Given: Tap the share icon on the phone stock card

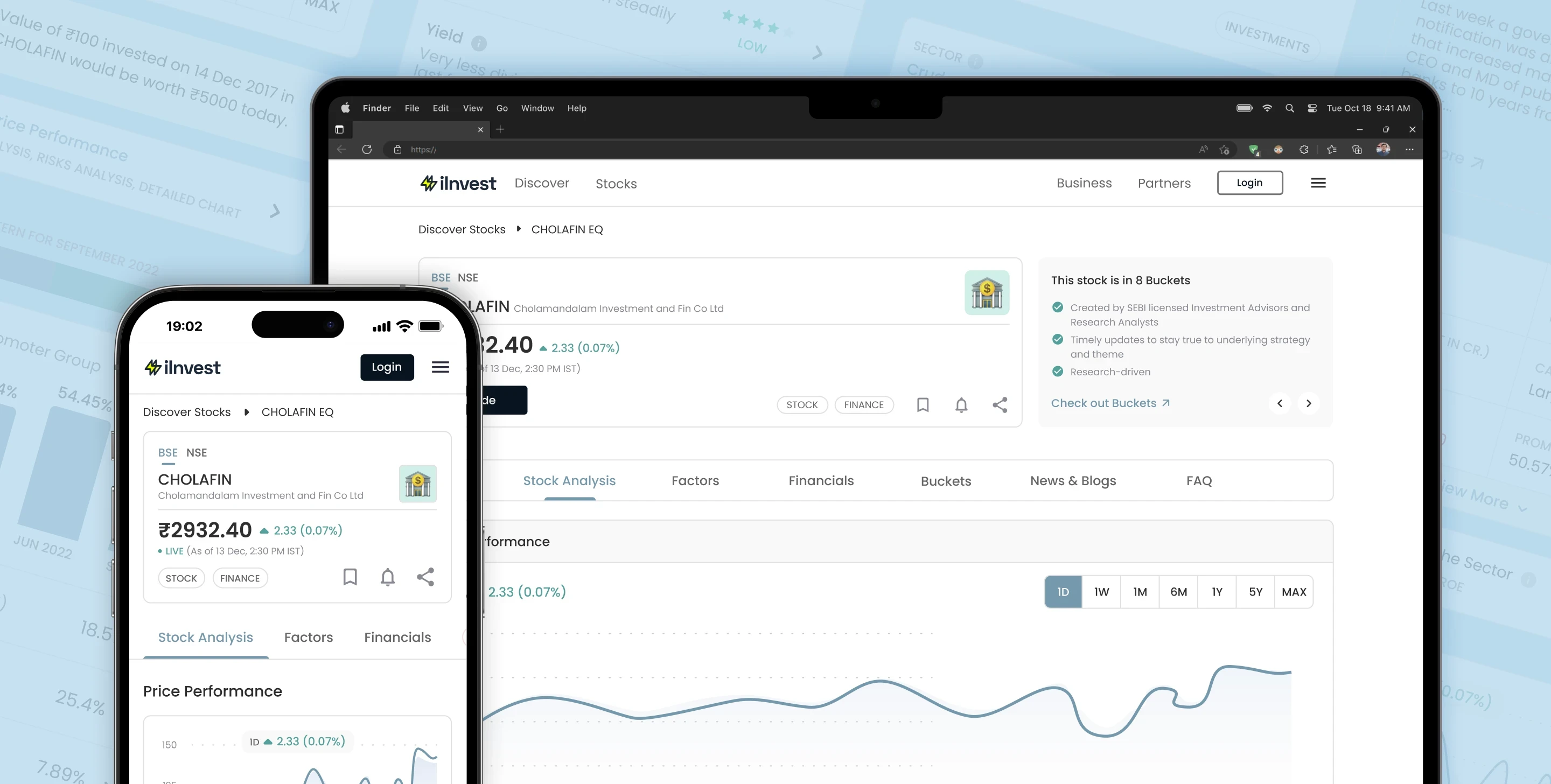Looking at the screenshot, I should click(425, 577).
